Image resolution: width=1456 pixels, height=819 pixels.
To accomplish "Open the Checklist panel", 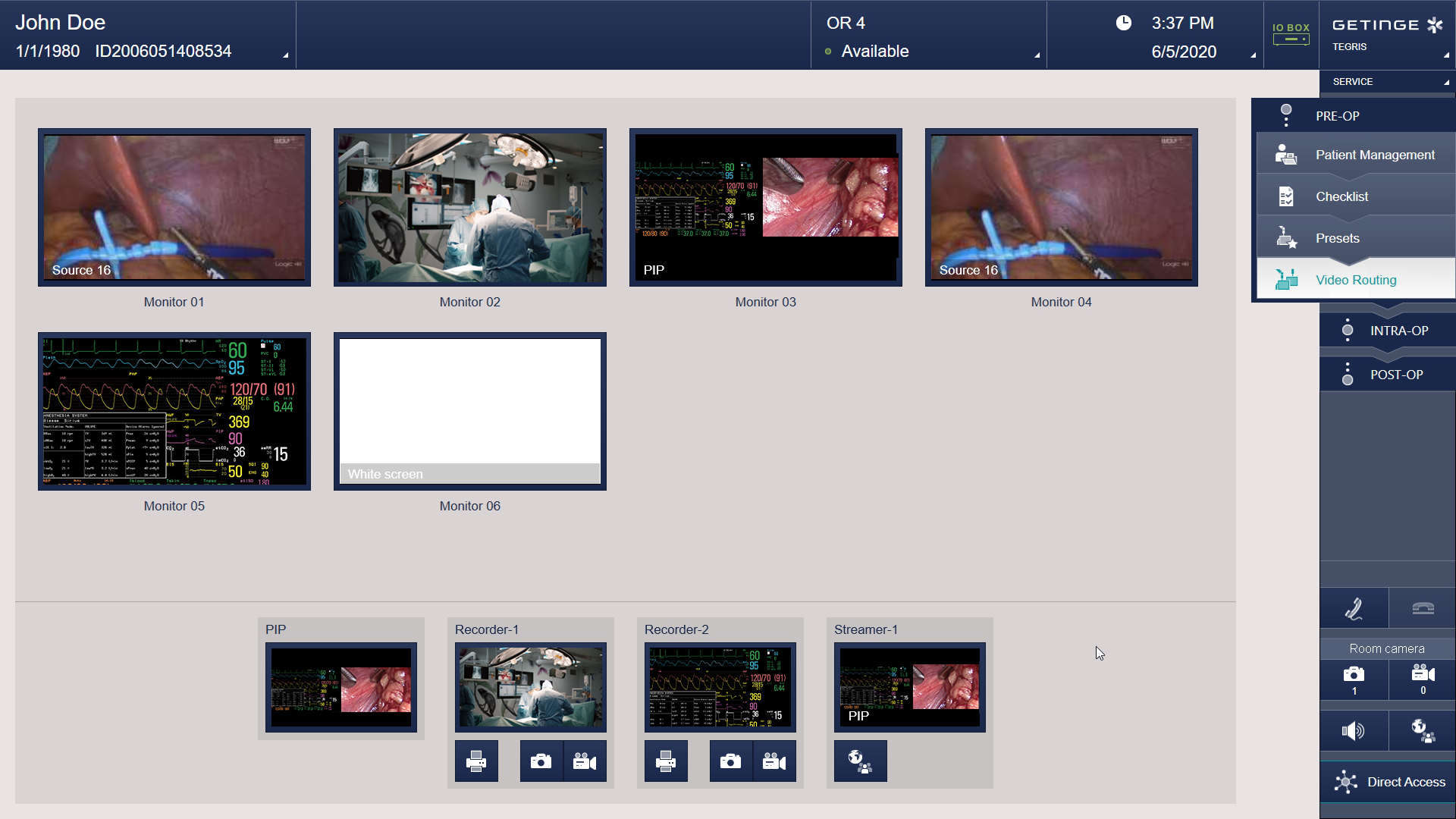I will coord(1342,196).
